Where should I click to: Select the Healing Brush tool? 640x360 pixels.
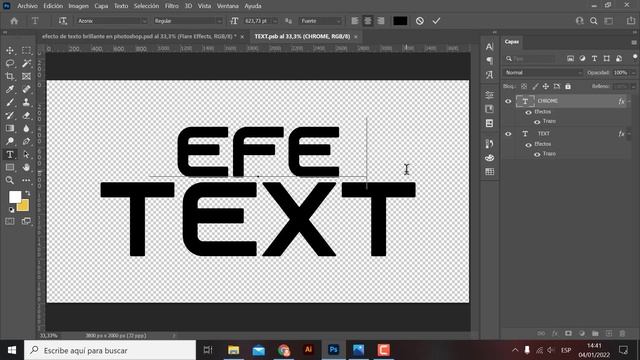26,89
